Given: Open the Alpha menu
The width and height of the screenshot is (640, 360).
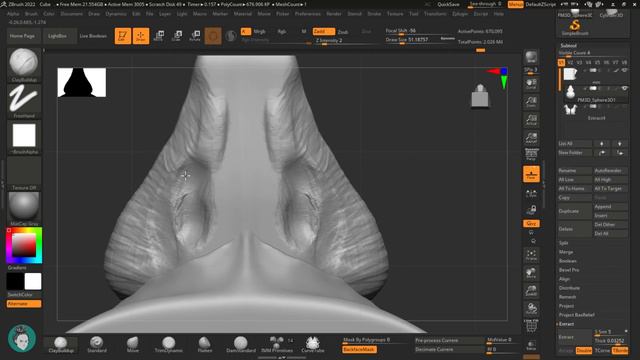Looking at the screenshot, I should pyautogui.click(x=13, y=14).
